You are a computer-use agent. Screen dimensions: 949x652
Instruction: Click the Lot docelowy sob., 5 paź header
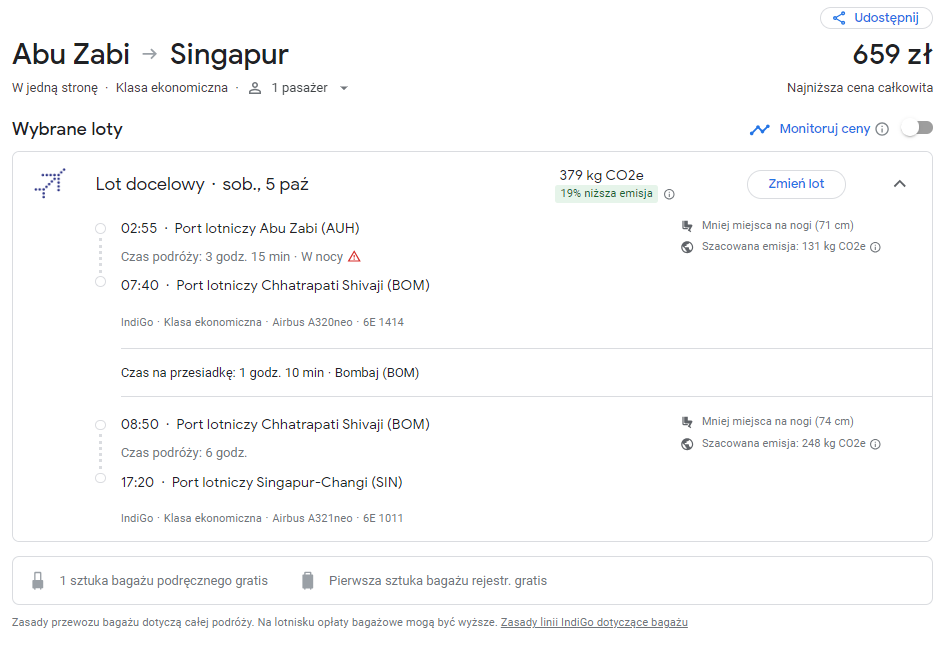pos(202,184)
